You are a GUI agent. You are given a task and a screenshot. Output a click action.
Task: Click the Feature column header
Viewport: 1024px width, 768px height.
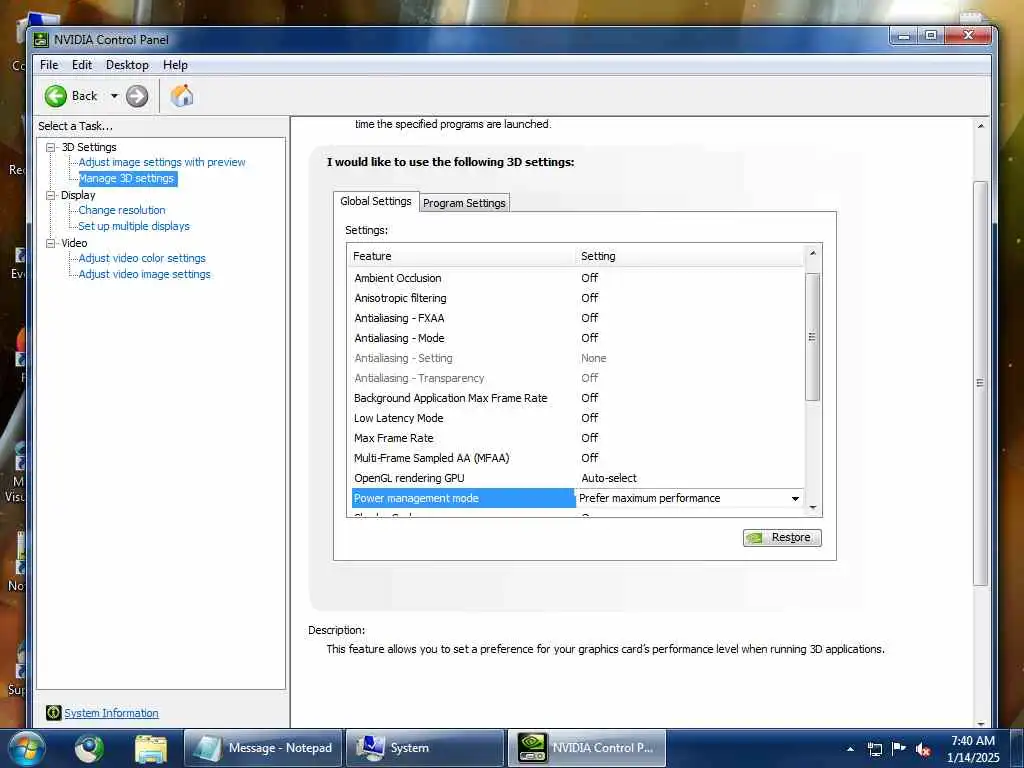pyautogui.click(x=461, y=256)
